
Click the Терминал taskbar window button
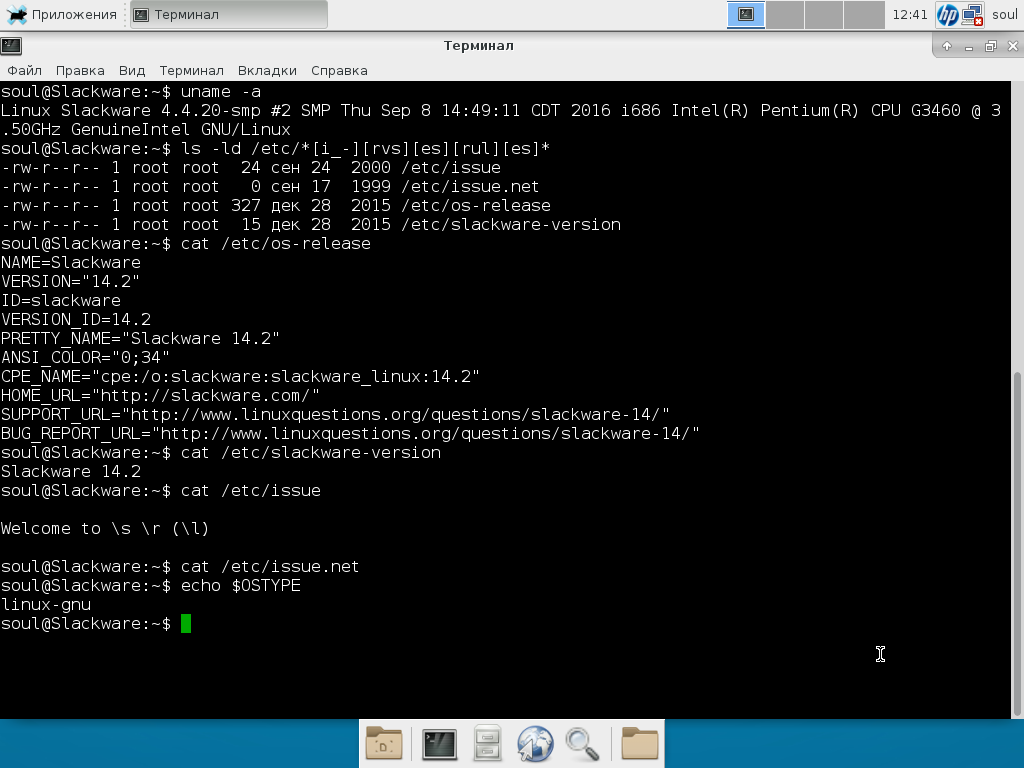pyautogui.click(x=229, y=14)
